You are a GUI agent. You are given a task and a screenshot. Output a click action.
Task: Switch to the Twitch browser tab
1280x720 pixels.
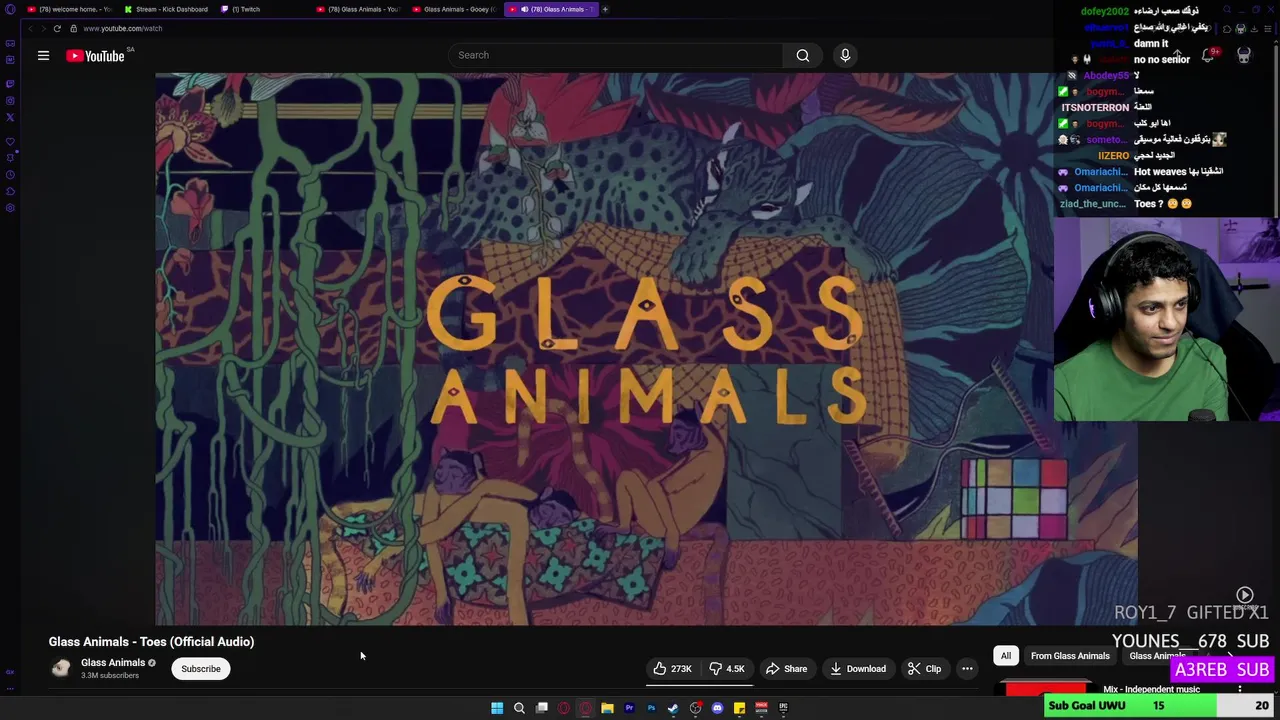point(240,9)
